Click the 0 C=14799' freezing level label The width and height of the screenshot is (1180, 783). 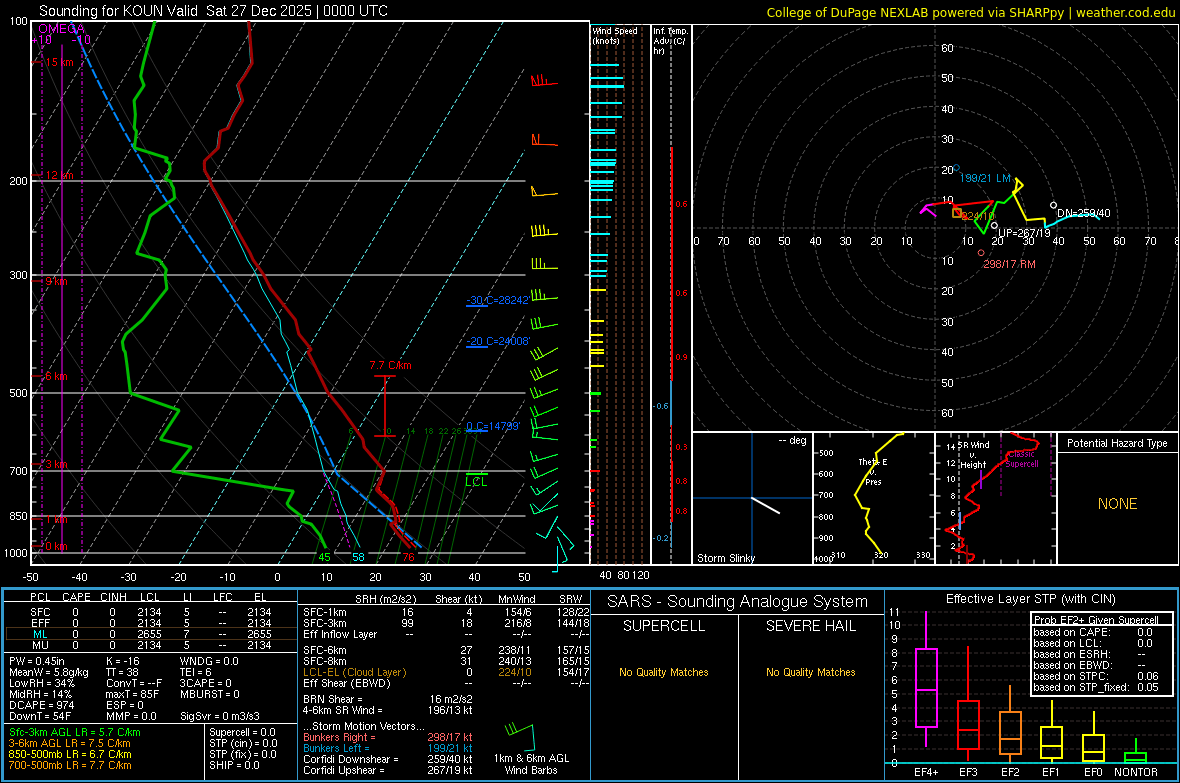[493, 426]
